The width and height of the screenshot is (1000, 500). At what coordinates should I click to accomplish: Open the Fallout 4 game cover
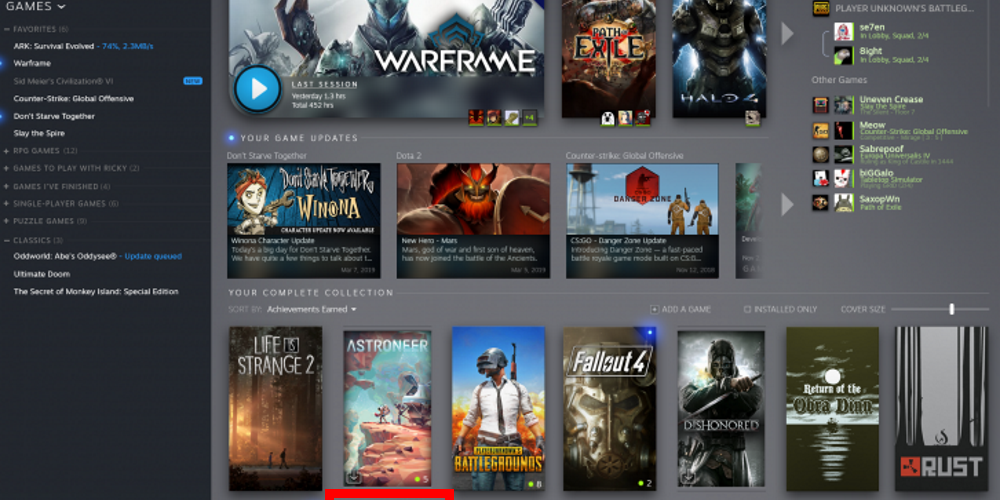click(610, 409)
